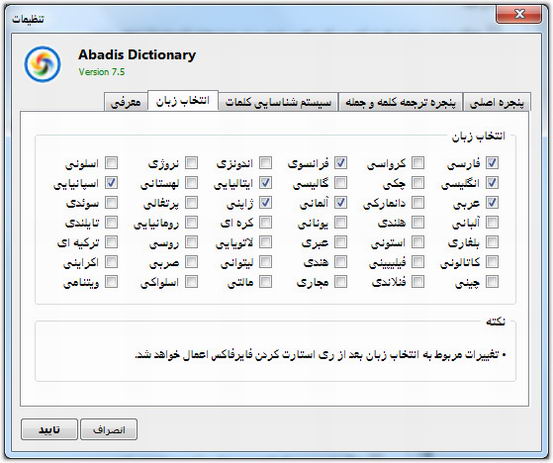Toggle the اسپانیایی checkbox off
The height and width of the screenshot is (463, 553).
point(111,183)
